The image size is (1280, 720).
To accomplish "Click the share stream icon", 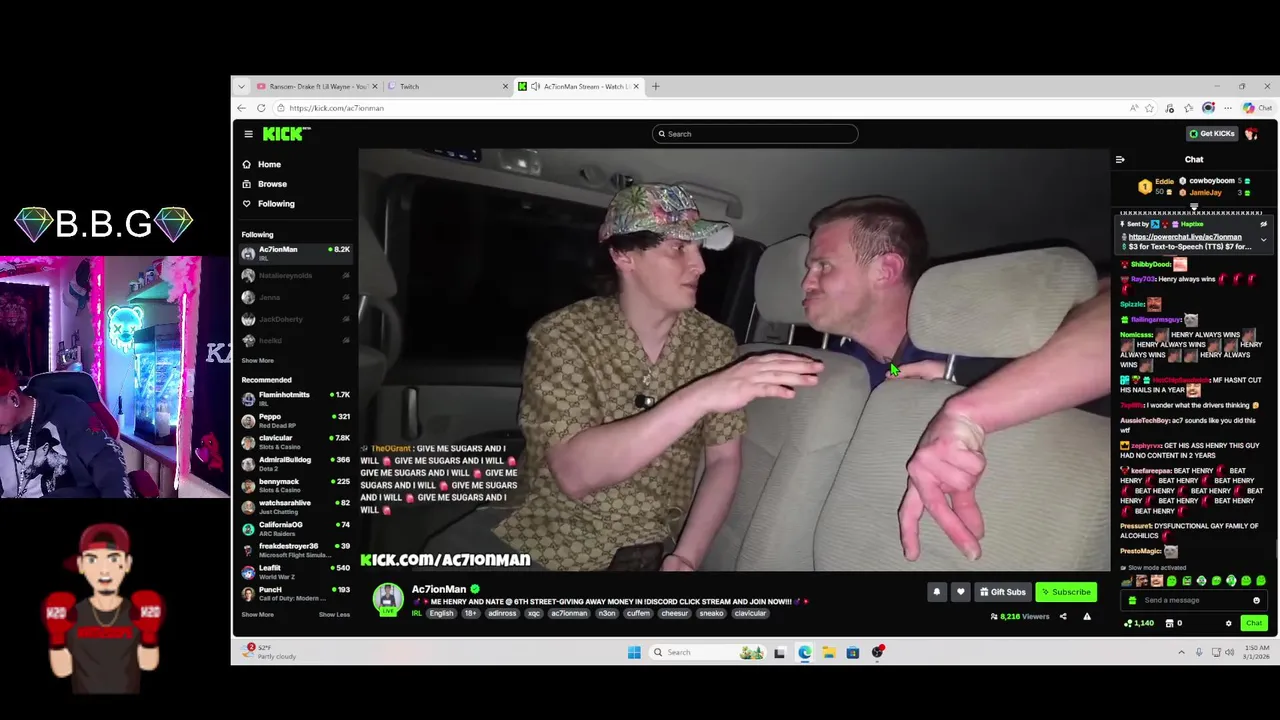I will (1063, 617).
